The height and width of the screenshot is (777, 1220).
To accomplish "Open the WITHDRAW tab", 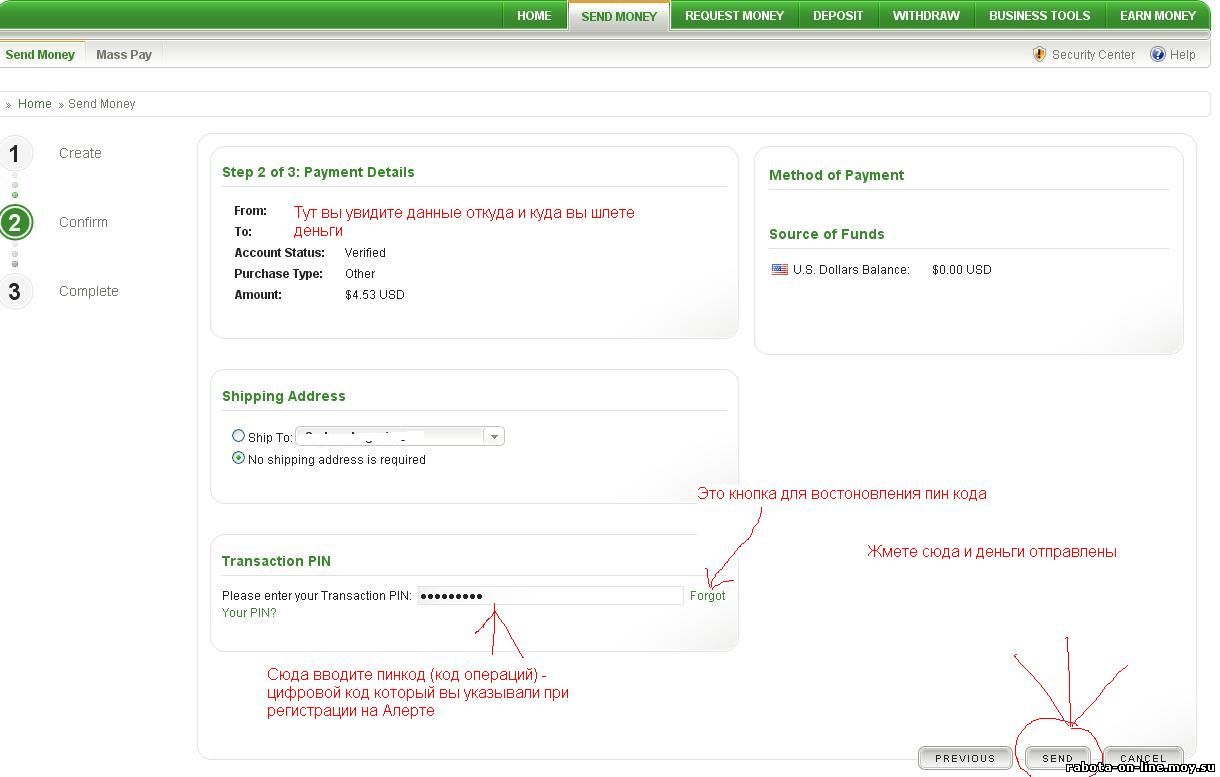I will point(925,16).
